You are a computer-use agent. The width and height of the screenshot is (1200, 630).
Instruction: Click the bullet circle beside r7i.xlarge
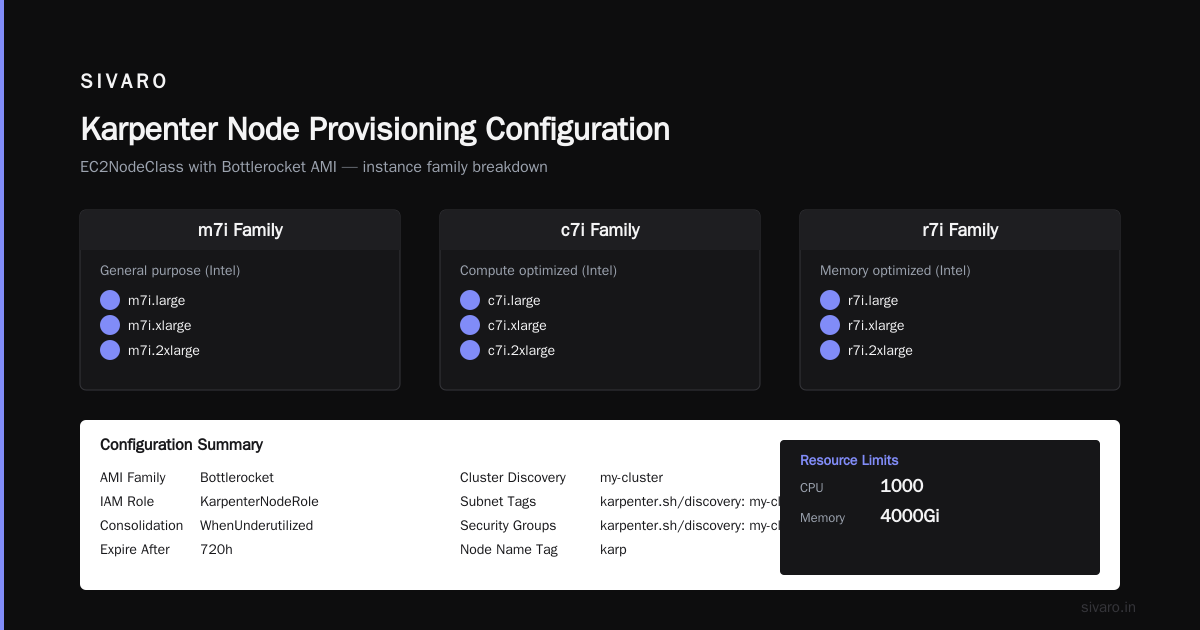pos(830,325)
